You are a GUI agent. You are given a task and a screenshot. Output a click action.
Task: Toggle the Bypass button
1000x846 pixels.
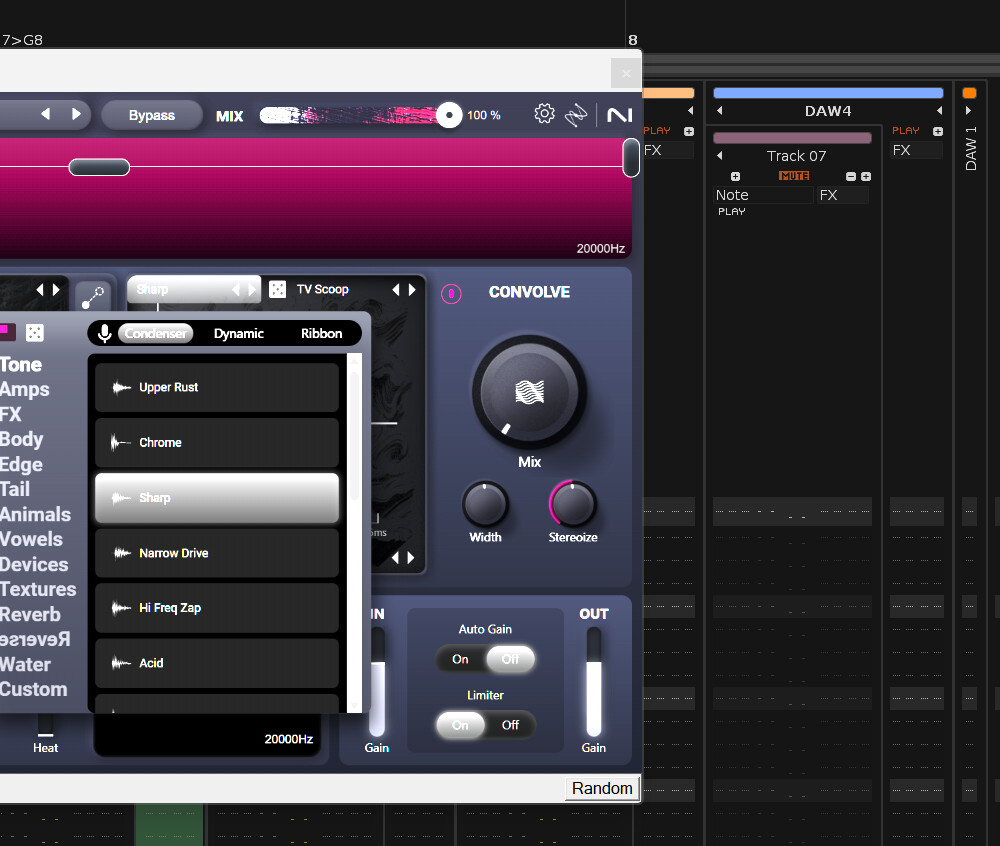(x=152, y=115)
